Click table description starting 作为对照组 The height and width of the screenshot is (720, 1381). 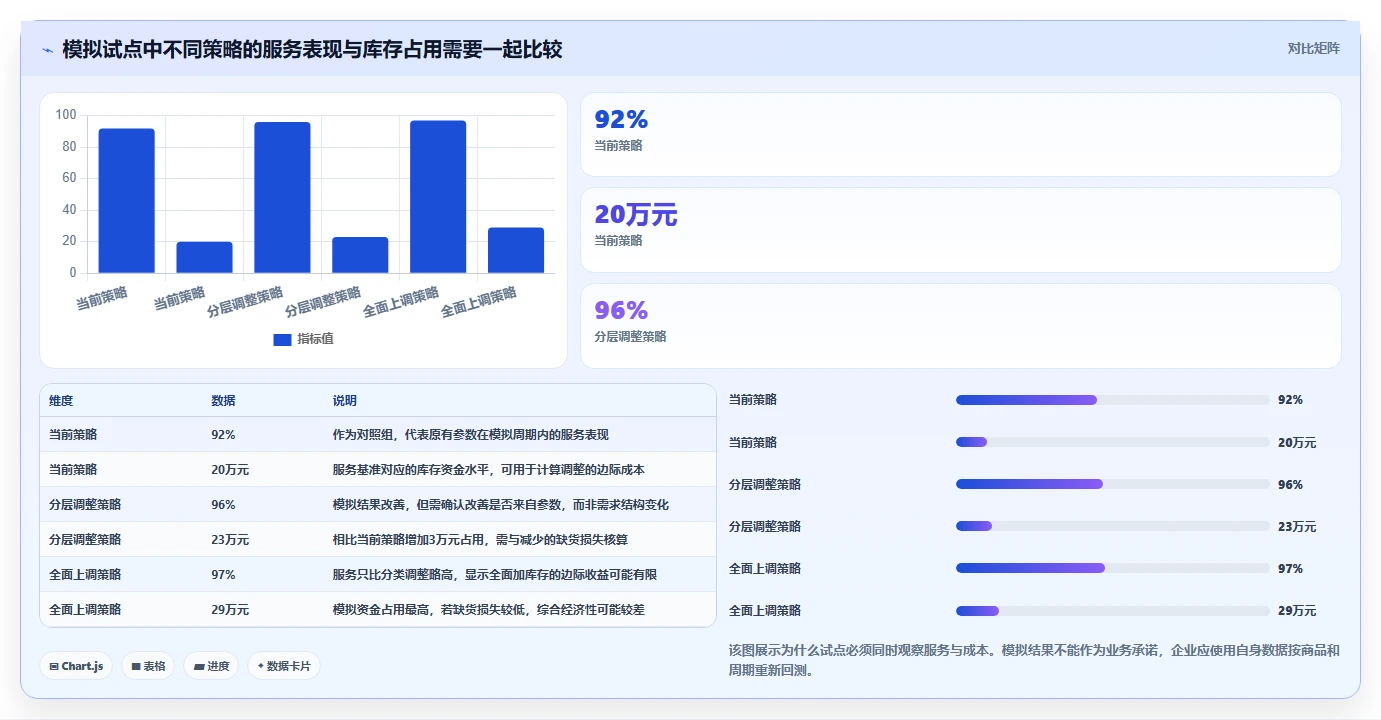coord(470,435)
